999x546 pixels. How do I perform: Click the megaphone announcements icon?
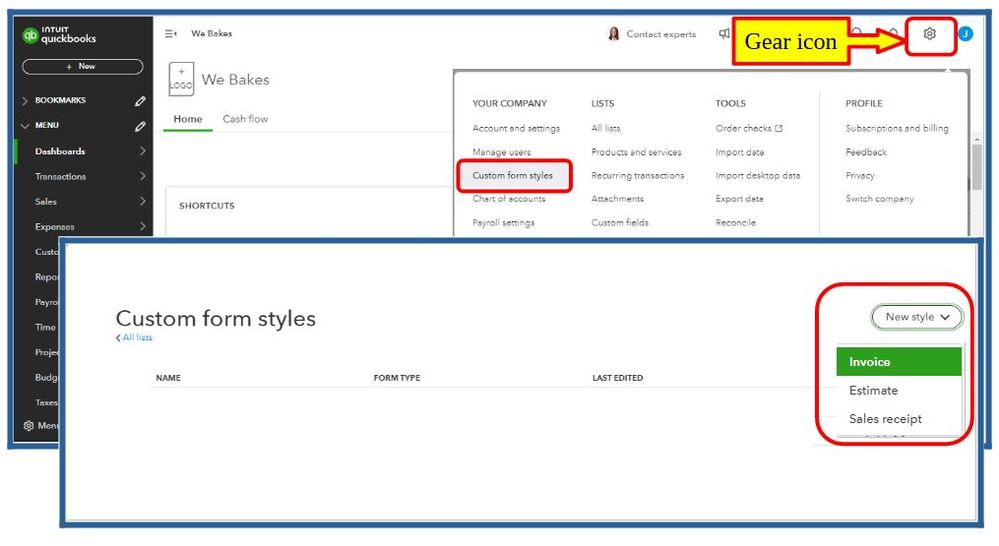(x=724, y=34)
